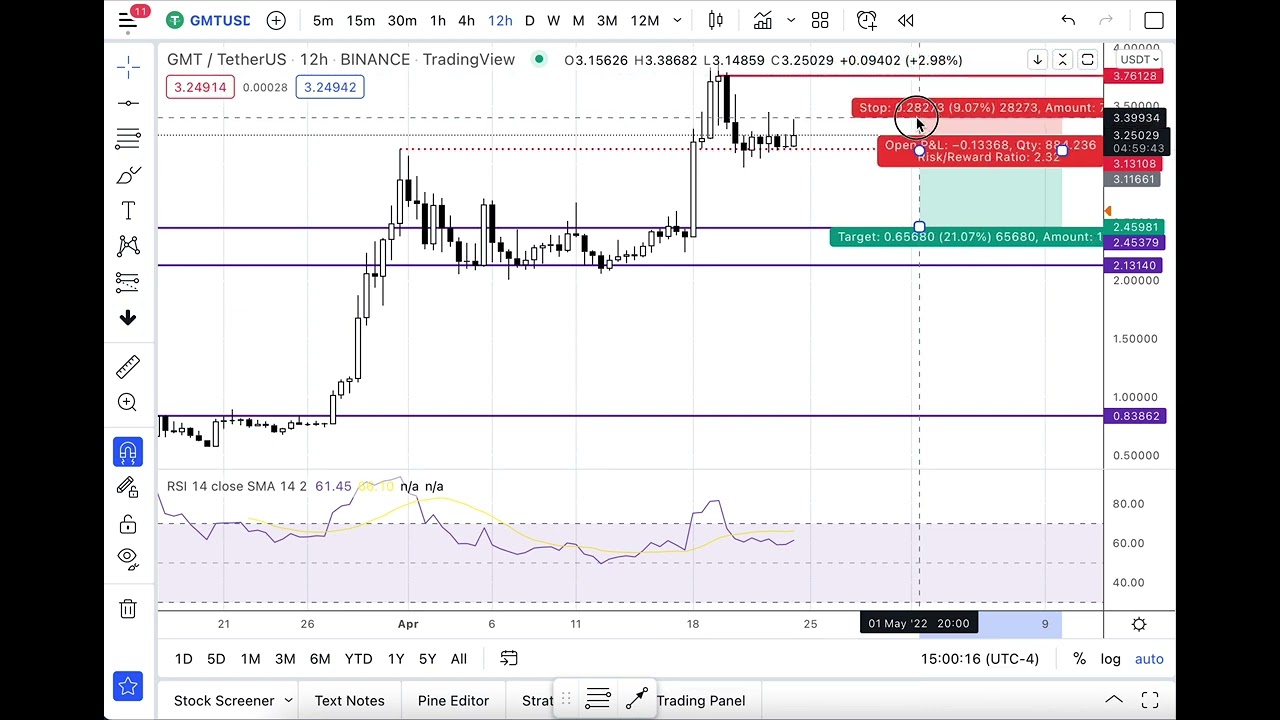Select the 2.13140 horizontal line price label

pos(1135,265)
